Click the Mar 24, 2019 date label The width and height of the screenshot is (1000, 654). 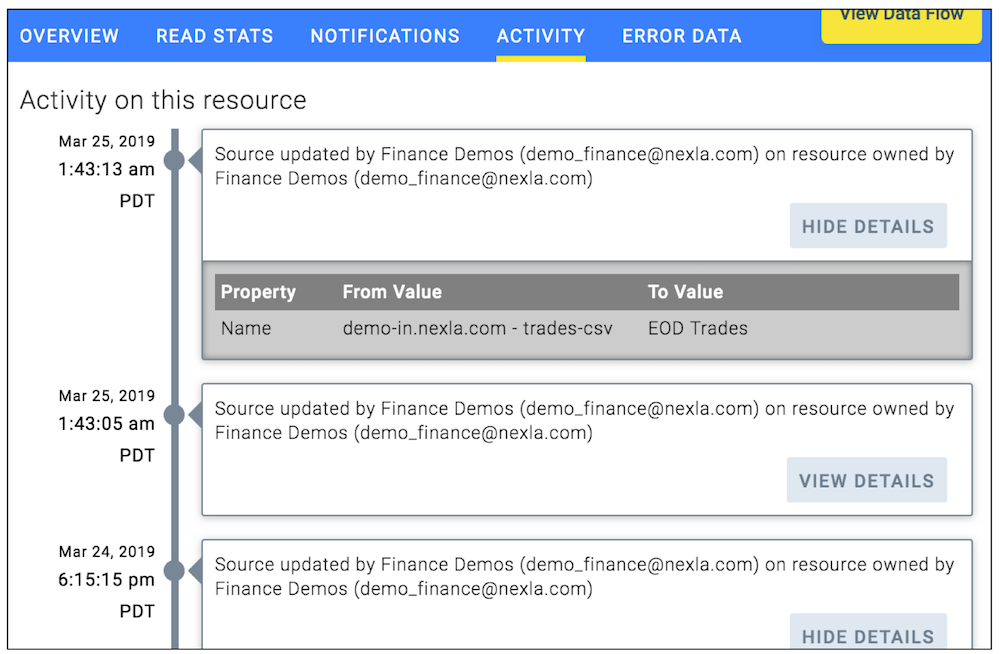coord(107,551)
